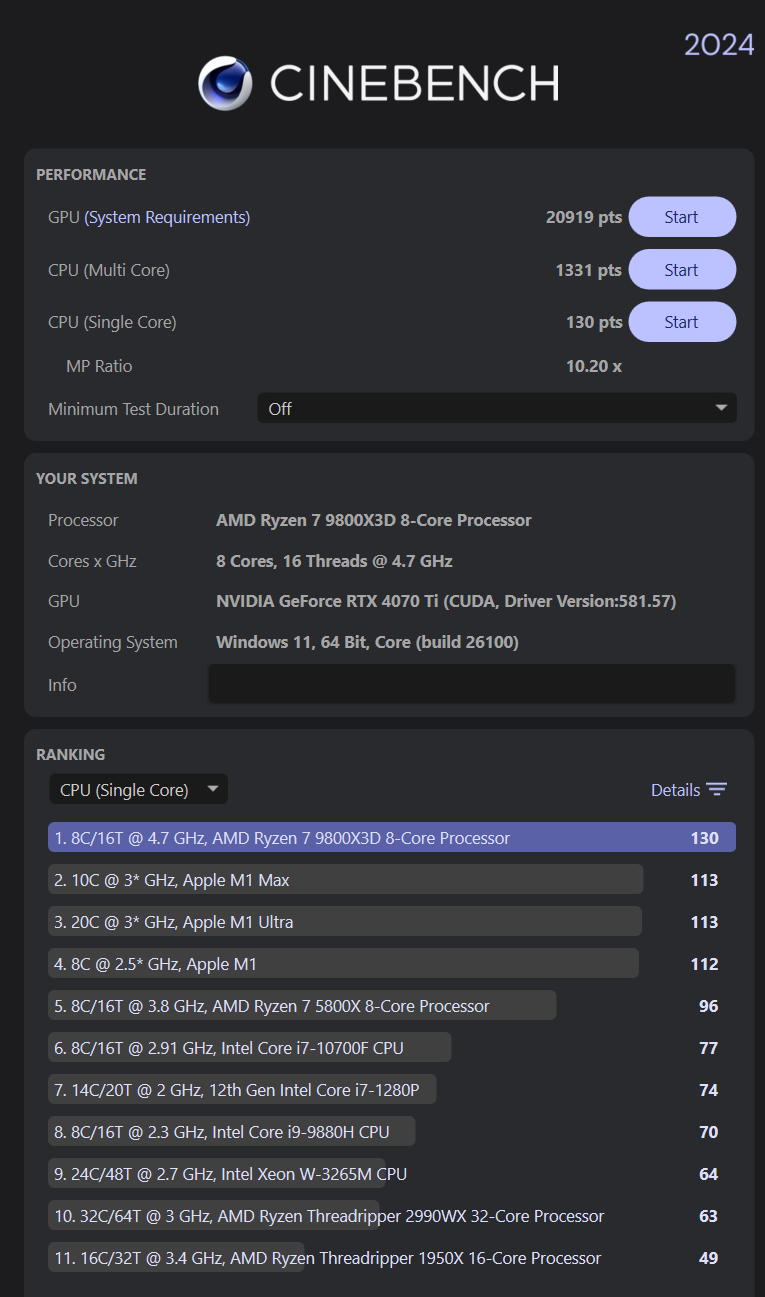Click the Details filter lines icon
The width and height of the screenshot is (765, 1297).
pyautogui.click(x=716, y=790)
